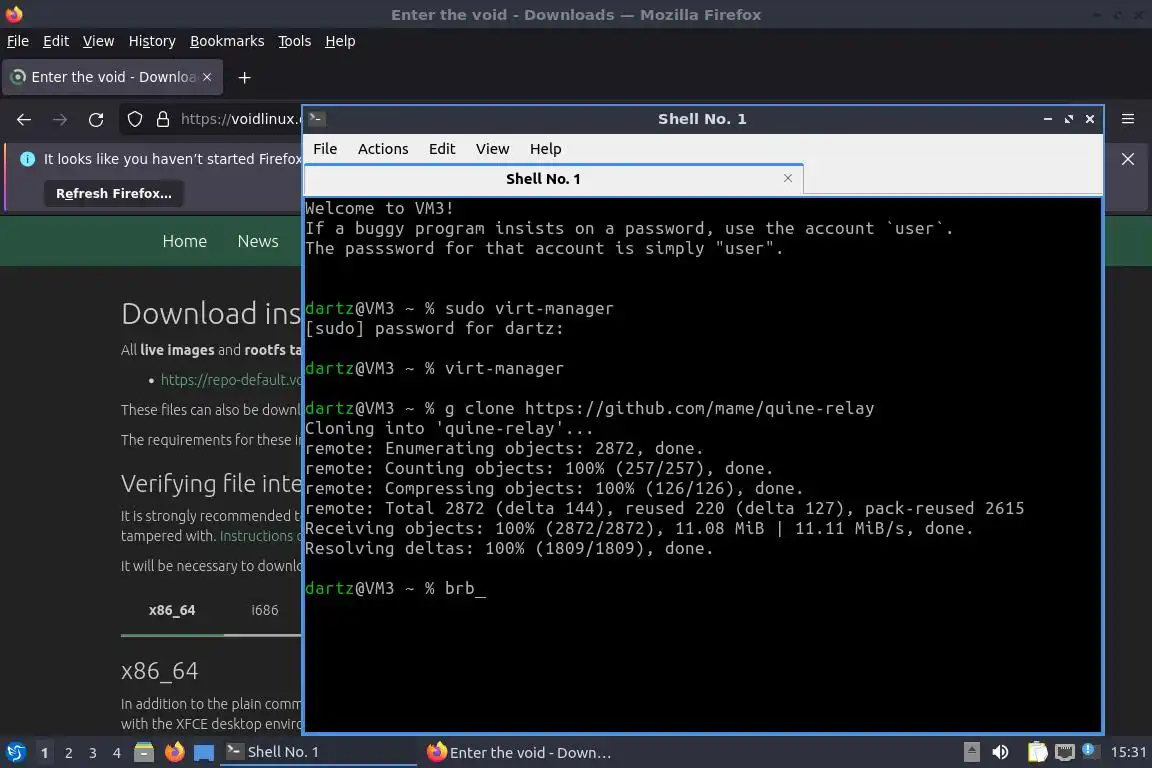Open the Firefox Edit menu

[56, 41]
